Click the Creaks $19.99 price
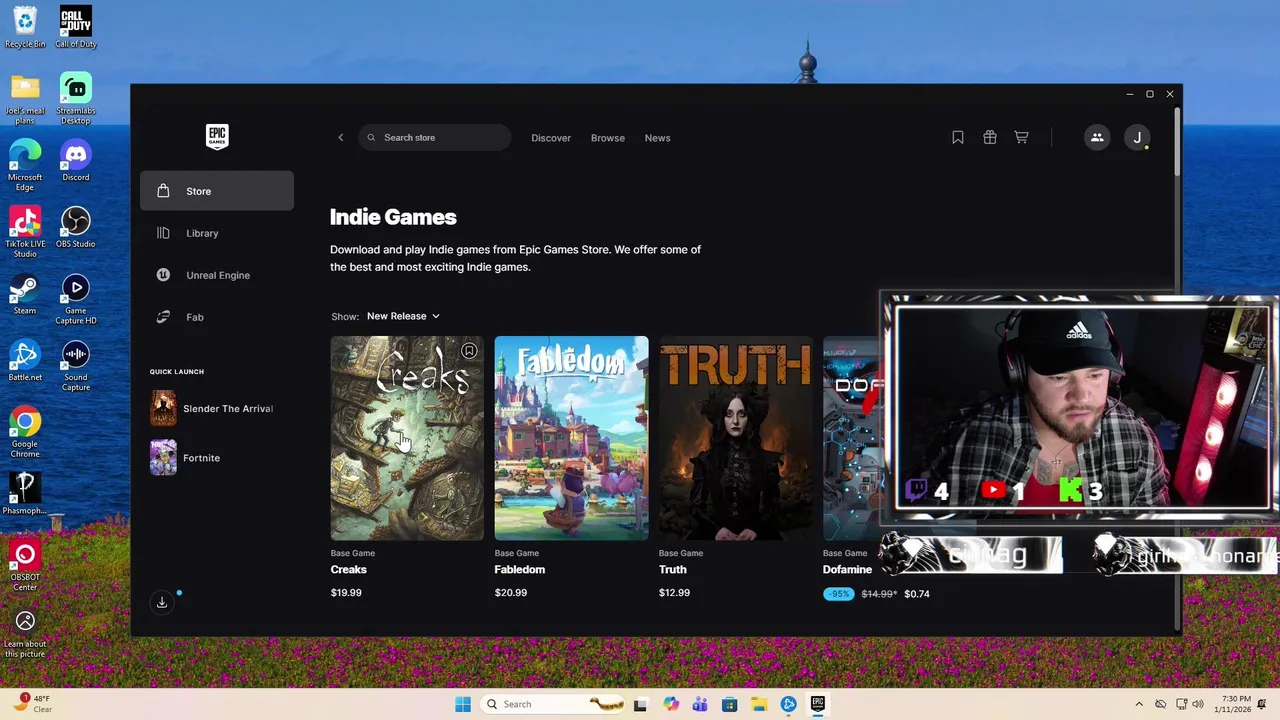This screenshot has width=1280, height=720. [x=346, y=593]
